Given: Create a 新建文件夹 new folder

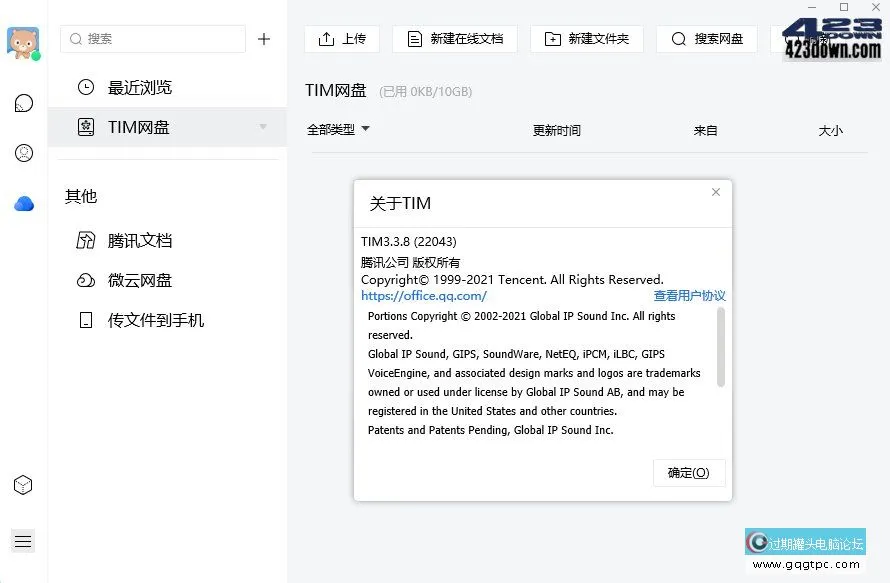Looking at the screenshot, I should [586, 39].
